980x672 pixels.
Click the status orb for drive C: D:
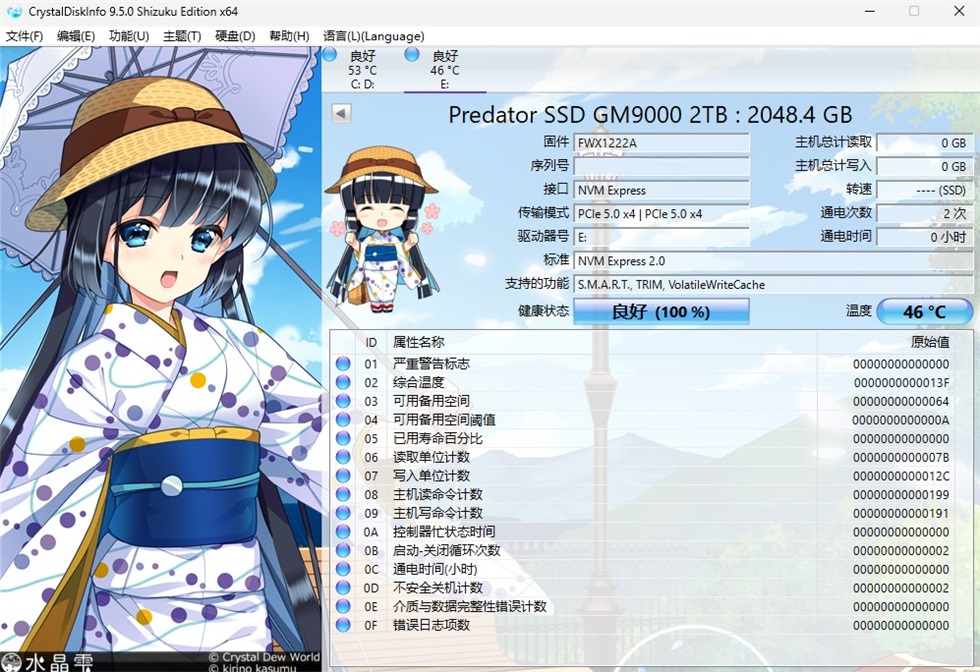click(330, 54)
